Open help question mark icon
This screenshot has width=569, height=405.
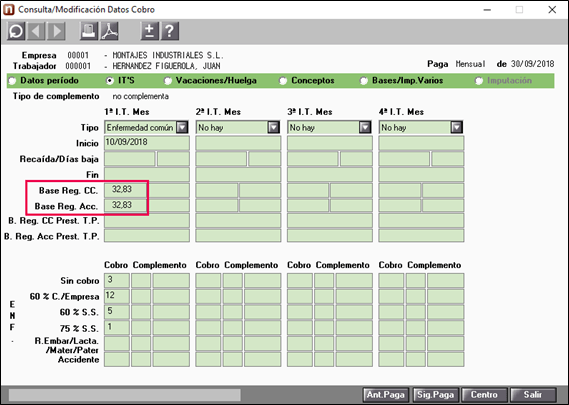click(169, 31)
